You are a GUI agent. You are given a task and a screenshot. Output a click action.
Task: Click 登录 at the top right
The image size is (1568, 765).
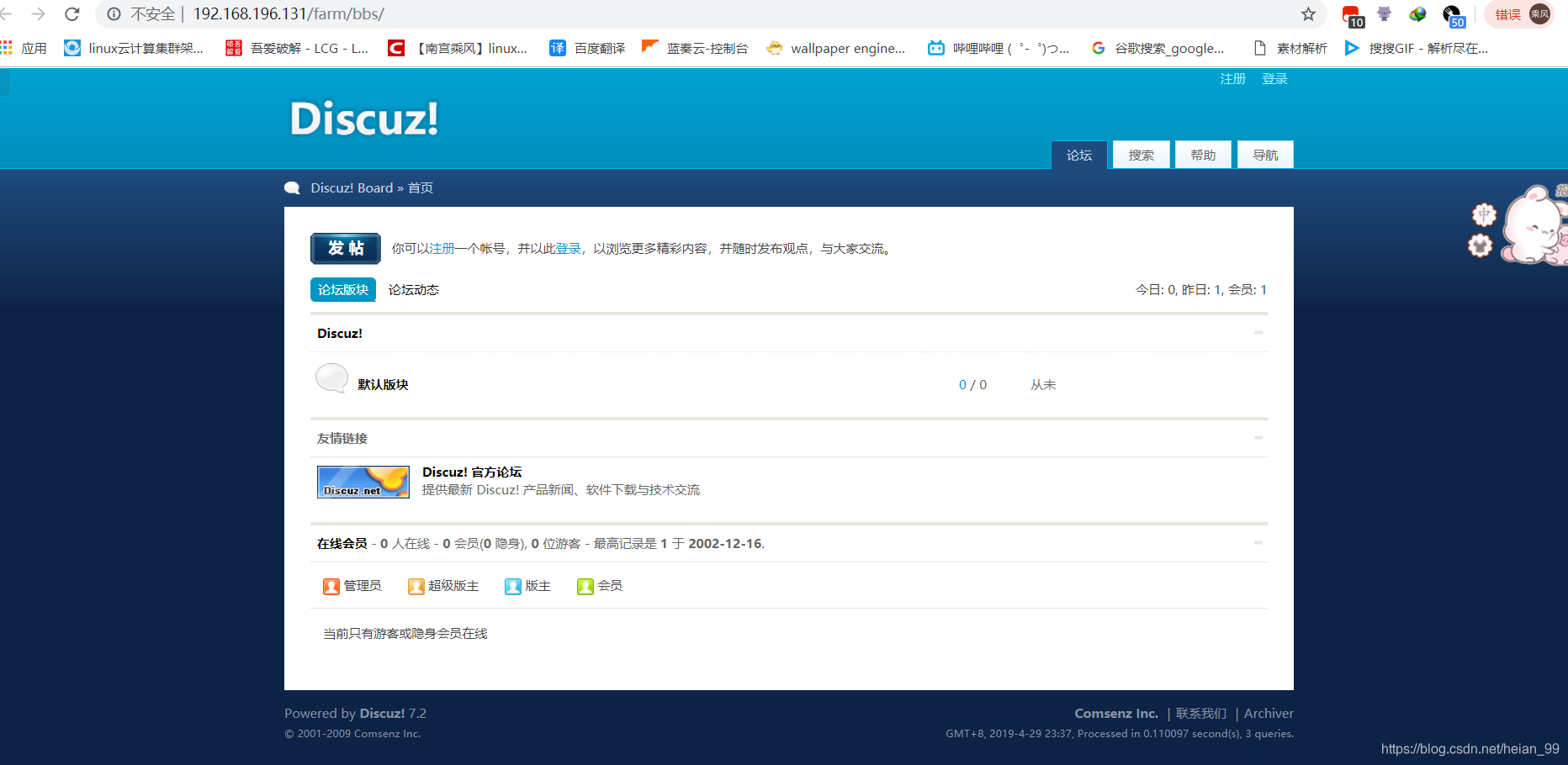[1274, 78]
